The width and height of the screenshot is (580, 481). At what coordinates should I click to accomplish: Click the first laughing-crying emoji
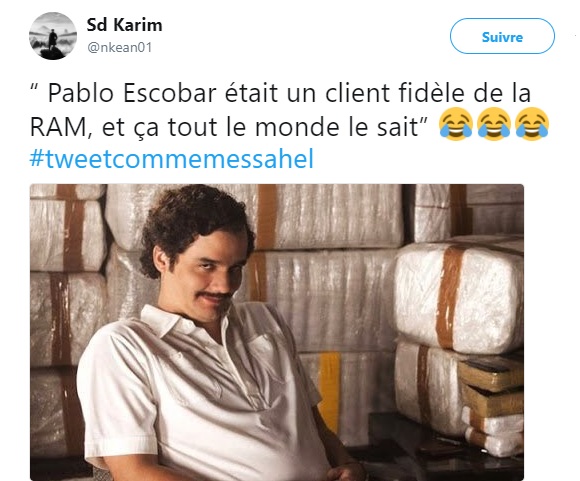click(456, 124)
